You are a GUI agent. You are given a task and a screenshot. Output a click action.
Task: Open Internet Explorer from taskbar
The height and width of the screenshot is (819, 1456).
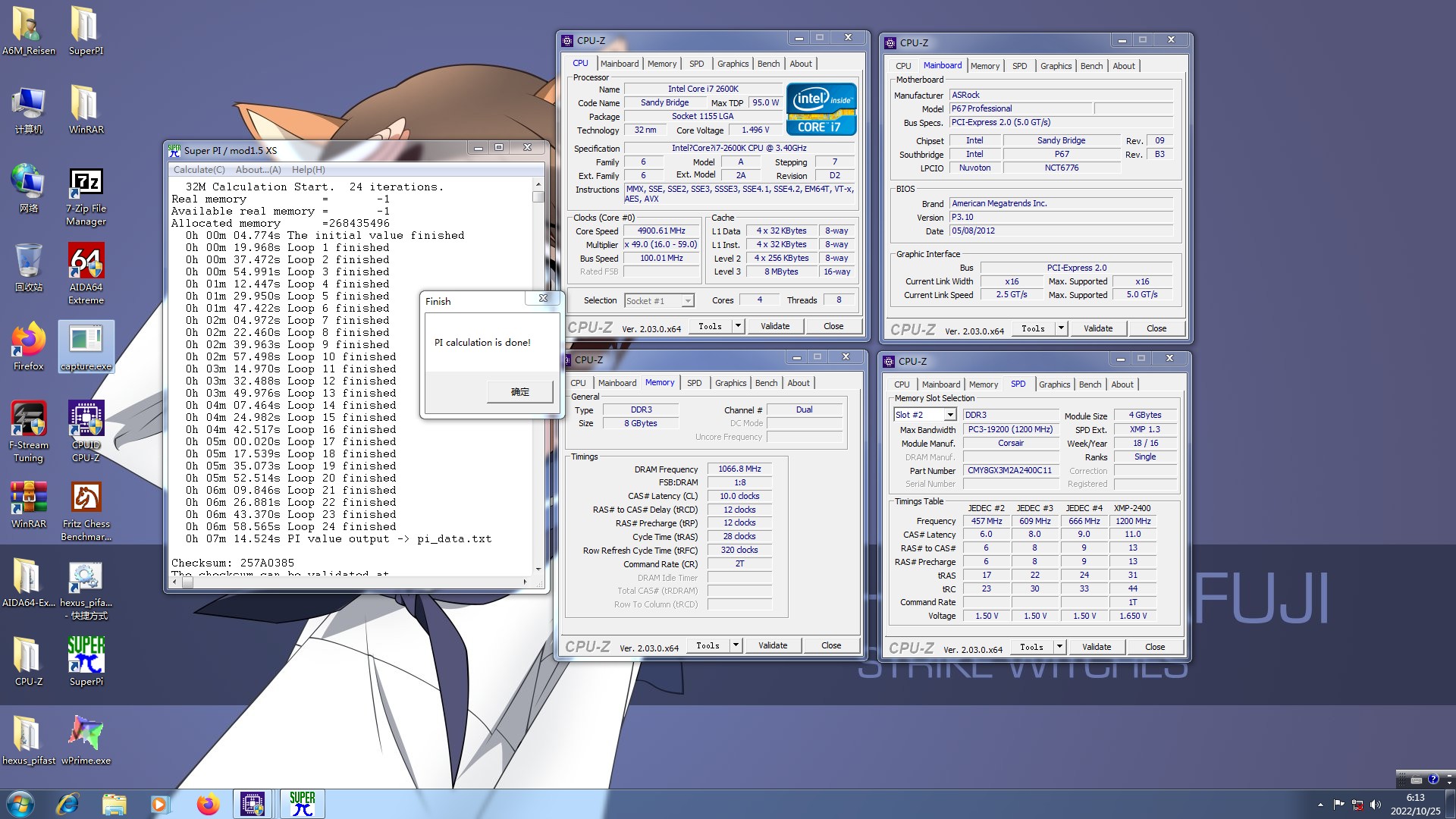coord(67,804)
